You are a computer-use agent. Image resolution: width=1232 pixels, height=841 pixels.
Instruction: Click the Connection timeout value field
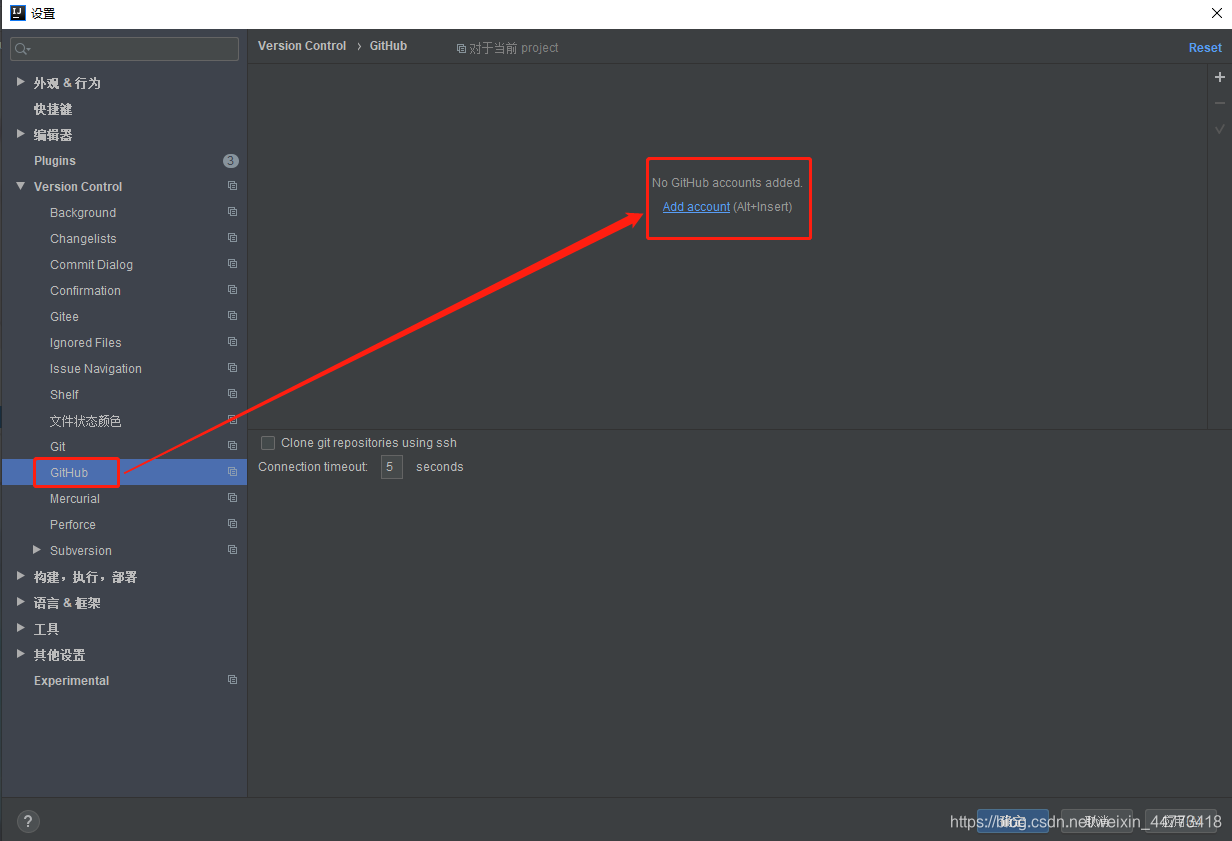click(x=392, y=467)
